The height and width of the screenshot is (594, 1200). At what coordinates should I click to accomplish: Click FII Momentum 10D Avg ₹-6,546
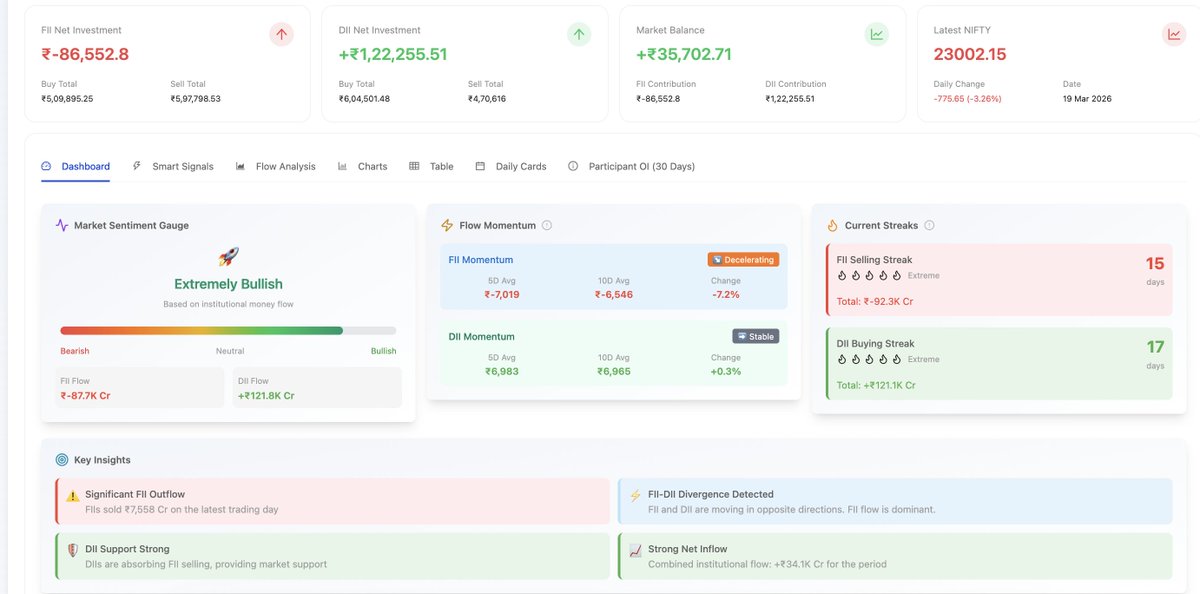click(615, 295)
